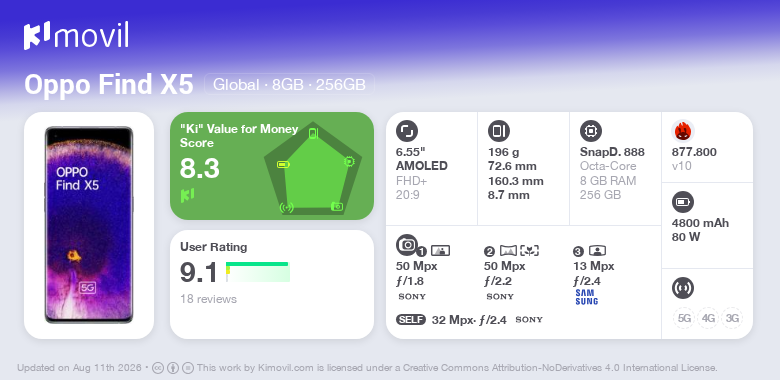The height and width of the screenshot is (380, 780).
Task: Click the camera icon on pentagon chart
Action: click(337, 206)
